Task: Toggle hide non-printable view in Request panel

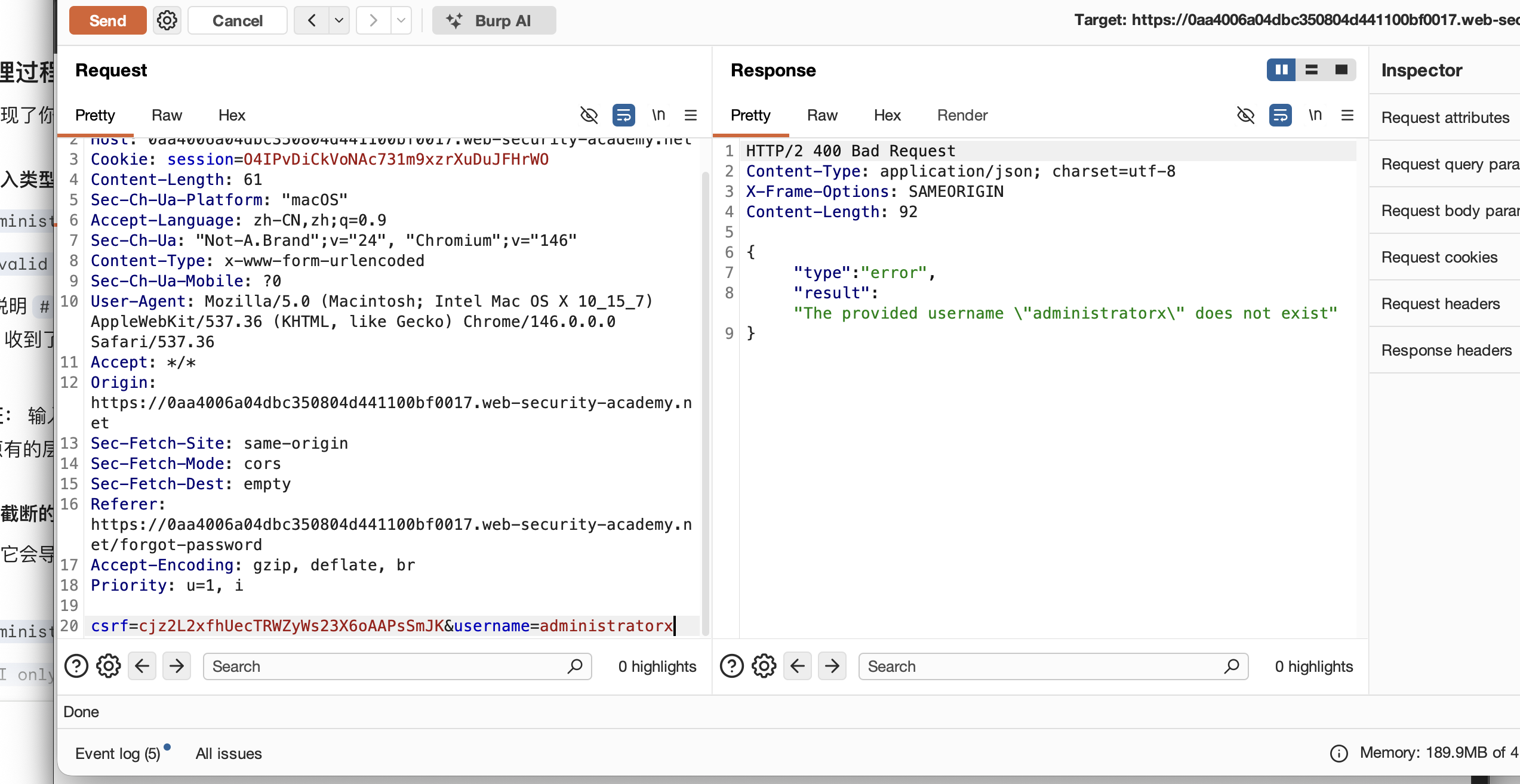Action: (x=589, y=115)
